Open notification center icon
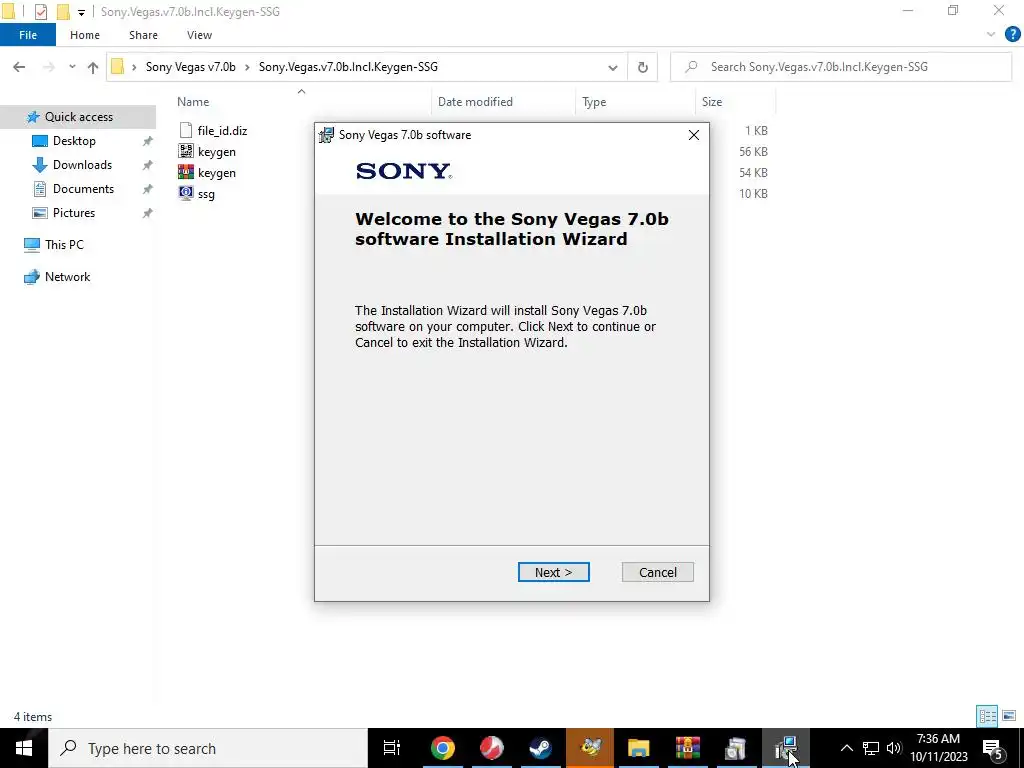1024x768 pixels. tap(993, 748)
